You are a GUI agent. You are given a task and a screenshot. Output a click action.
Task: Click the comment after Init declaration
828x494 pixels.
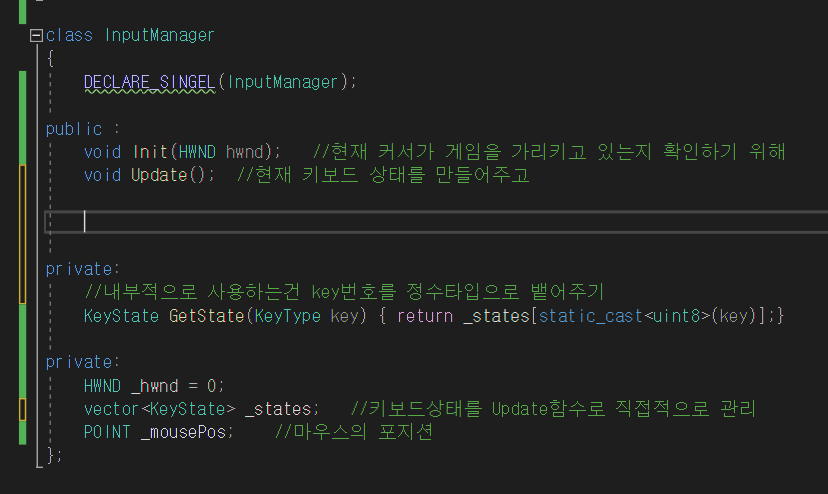[x=549, y=152]
